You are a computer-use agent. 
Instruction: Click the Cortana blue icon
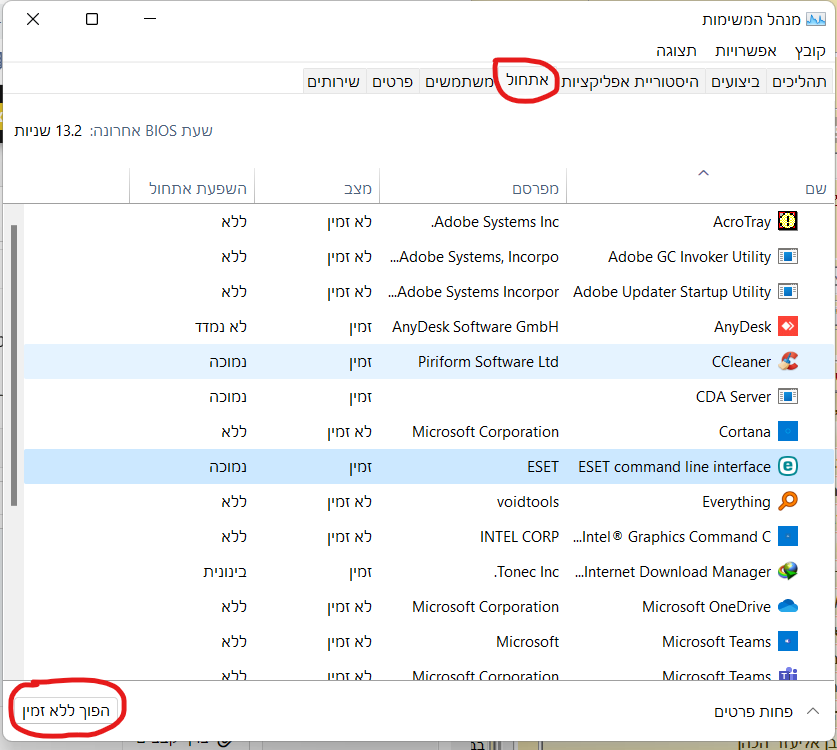[787, 431]
